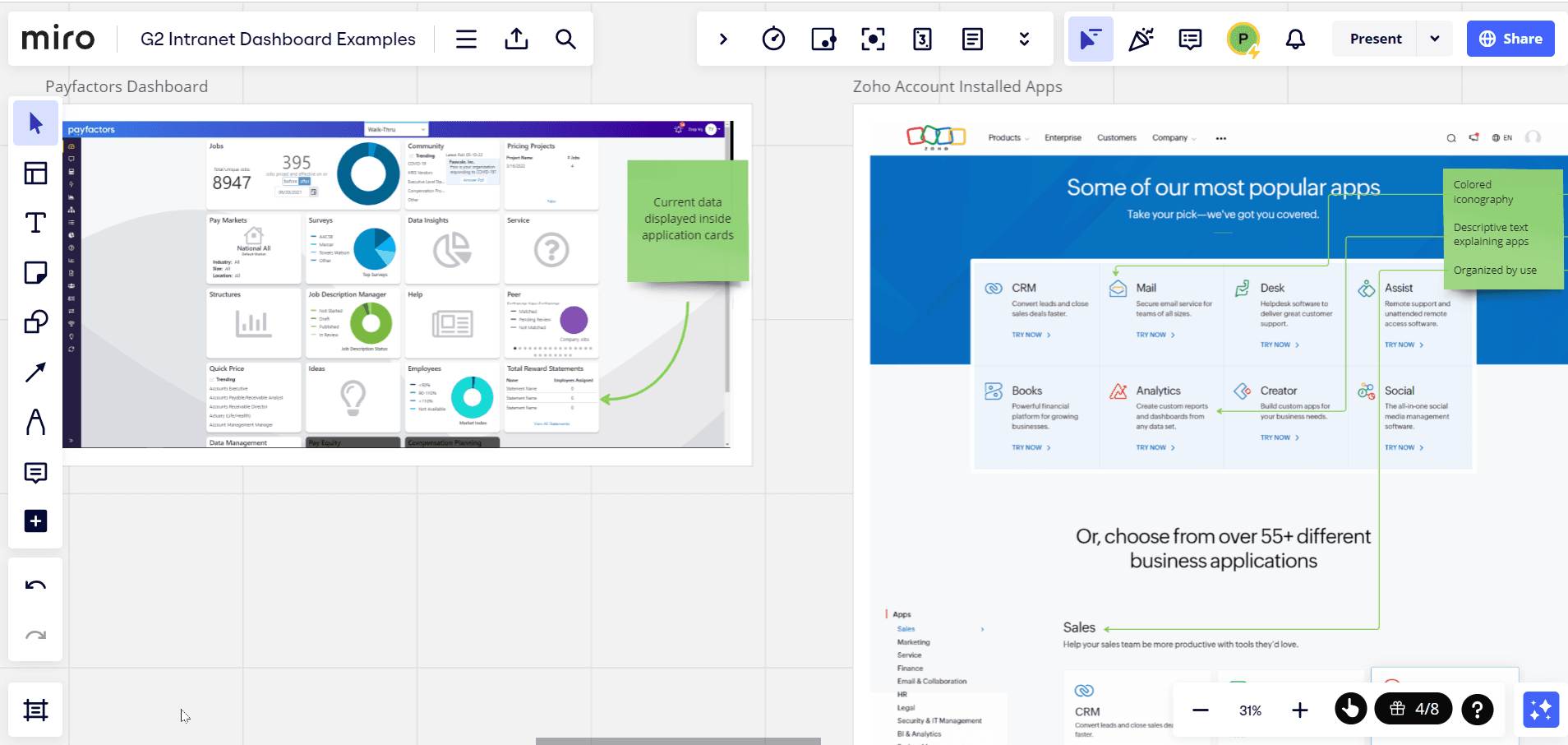Select the green 'Current data displayed' sticky note
Viewport: 1568px width, 745px height.
click(x=688, y=220)
